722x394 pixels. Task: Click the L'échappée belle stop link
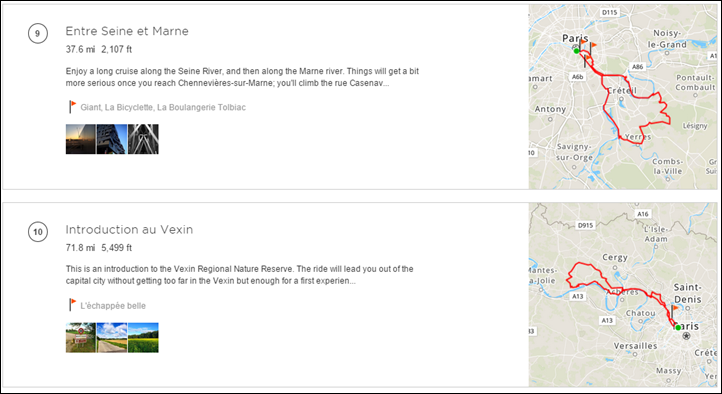click(x=113, y=306)
